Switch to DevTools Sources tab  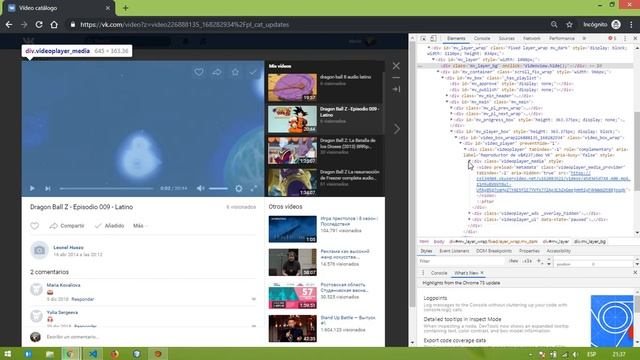(506, 38)
